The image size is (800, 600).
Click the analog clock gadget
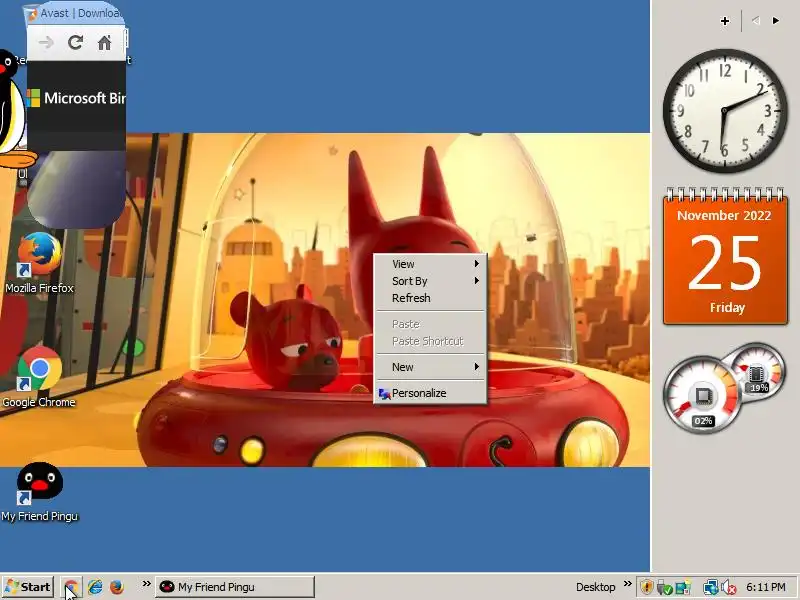[724, 110]
